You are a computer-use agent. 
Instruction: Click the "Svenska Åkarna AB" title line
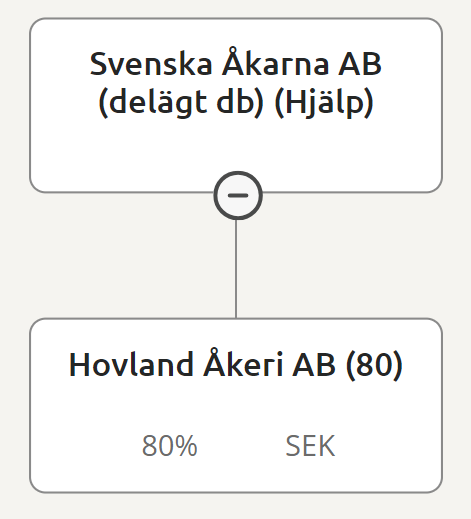236,63
